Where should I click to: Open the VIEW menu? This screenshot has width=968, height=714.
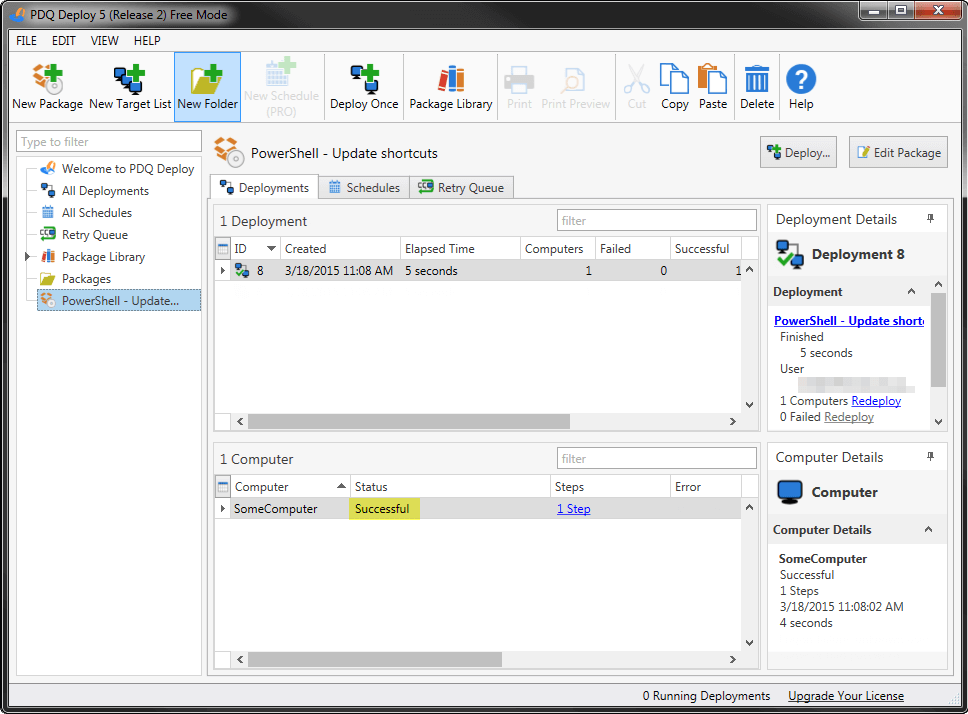104,41
